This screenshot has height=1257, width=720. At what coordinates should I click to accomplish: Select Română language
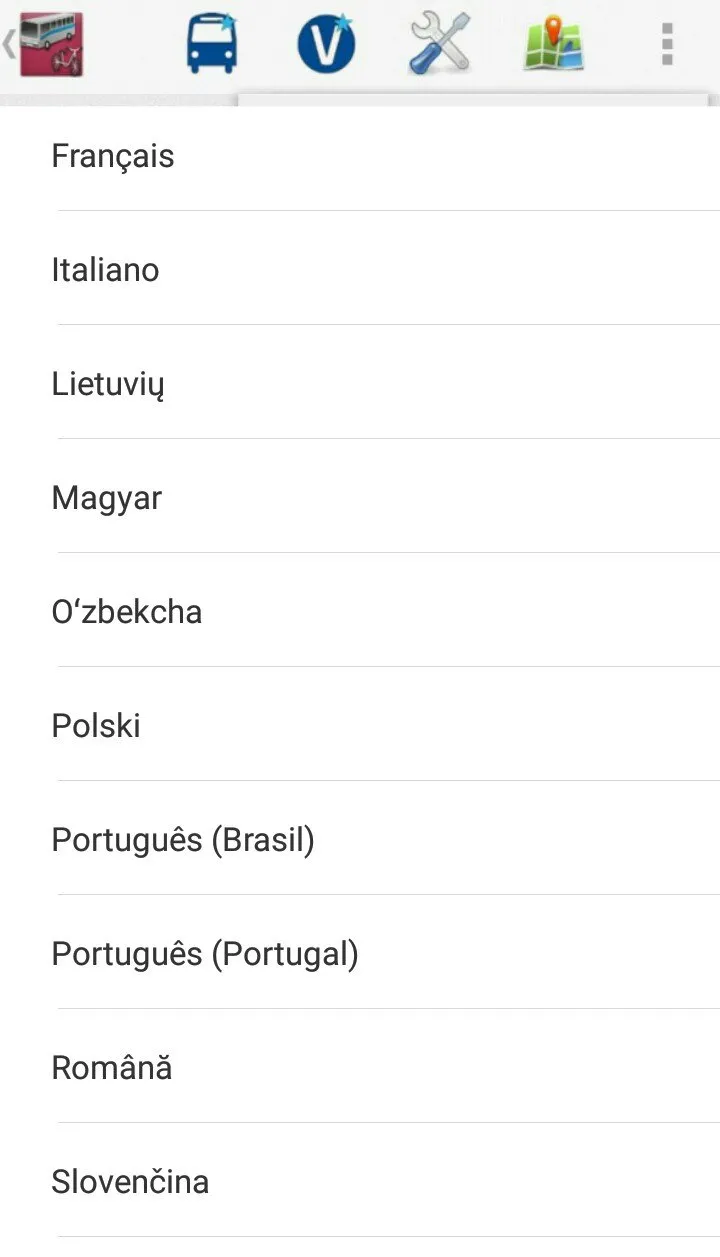[x=360, y=1066]
